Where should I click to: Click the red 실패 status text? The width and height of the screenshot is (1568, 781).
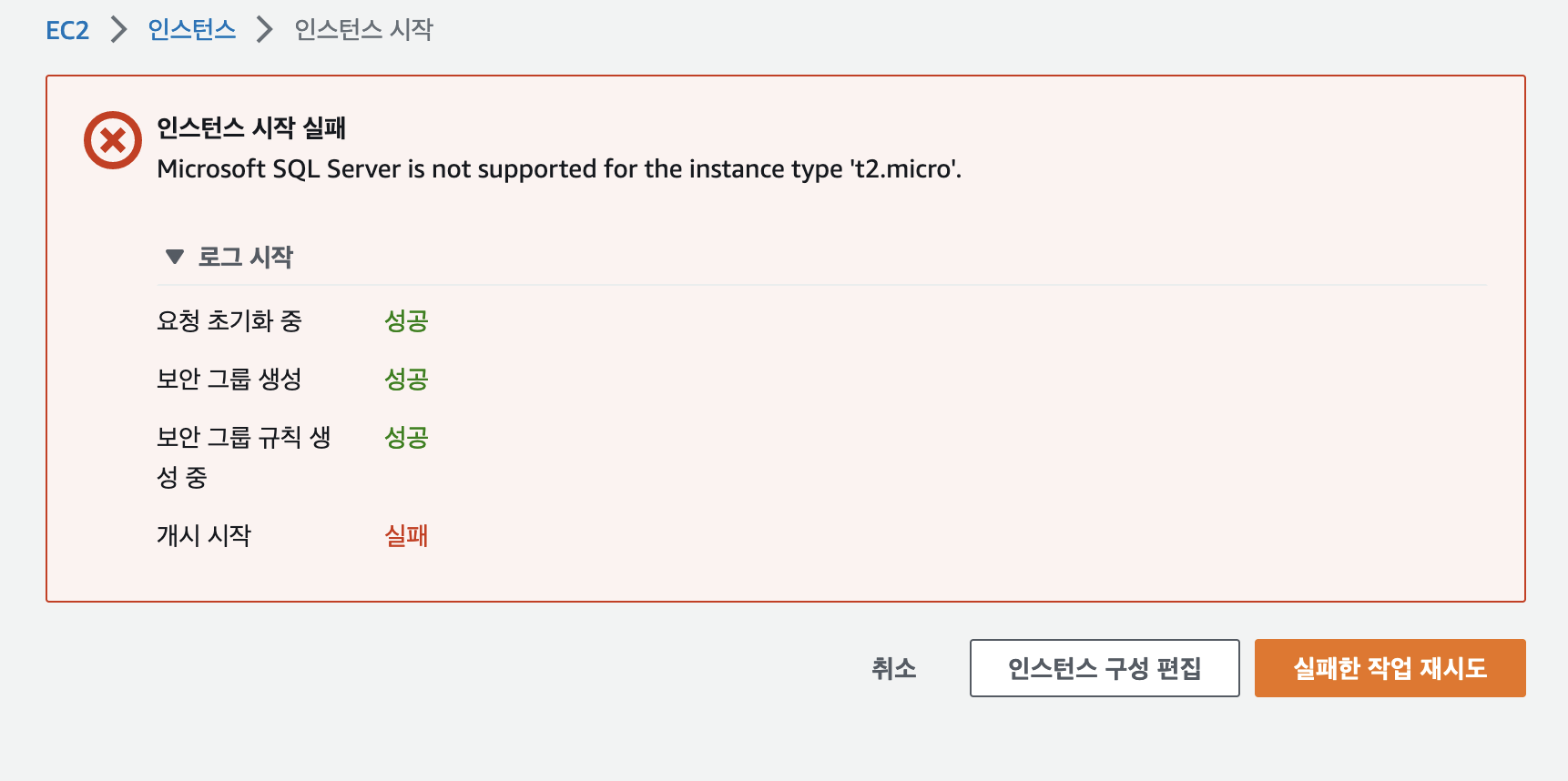pos(406,535)
